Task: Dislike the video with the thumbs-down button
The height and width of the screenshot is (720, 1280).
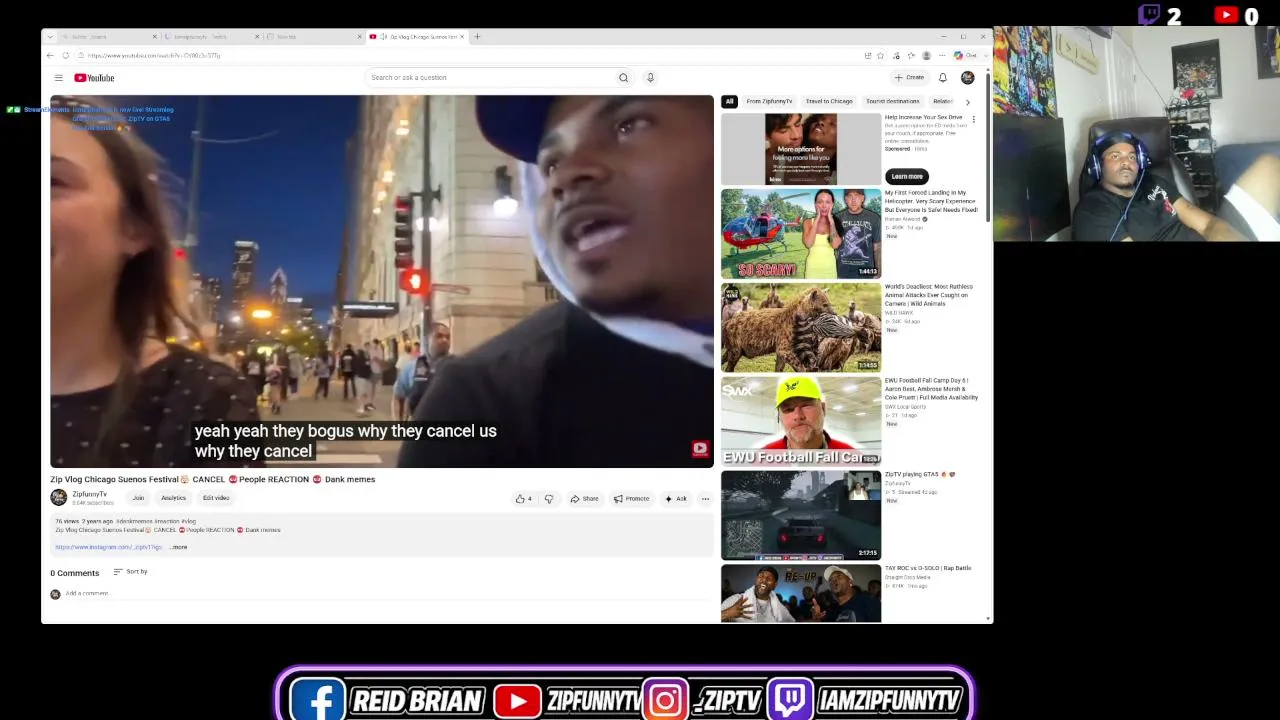Action: coord(548,499)
